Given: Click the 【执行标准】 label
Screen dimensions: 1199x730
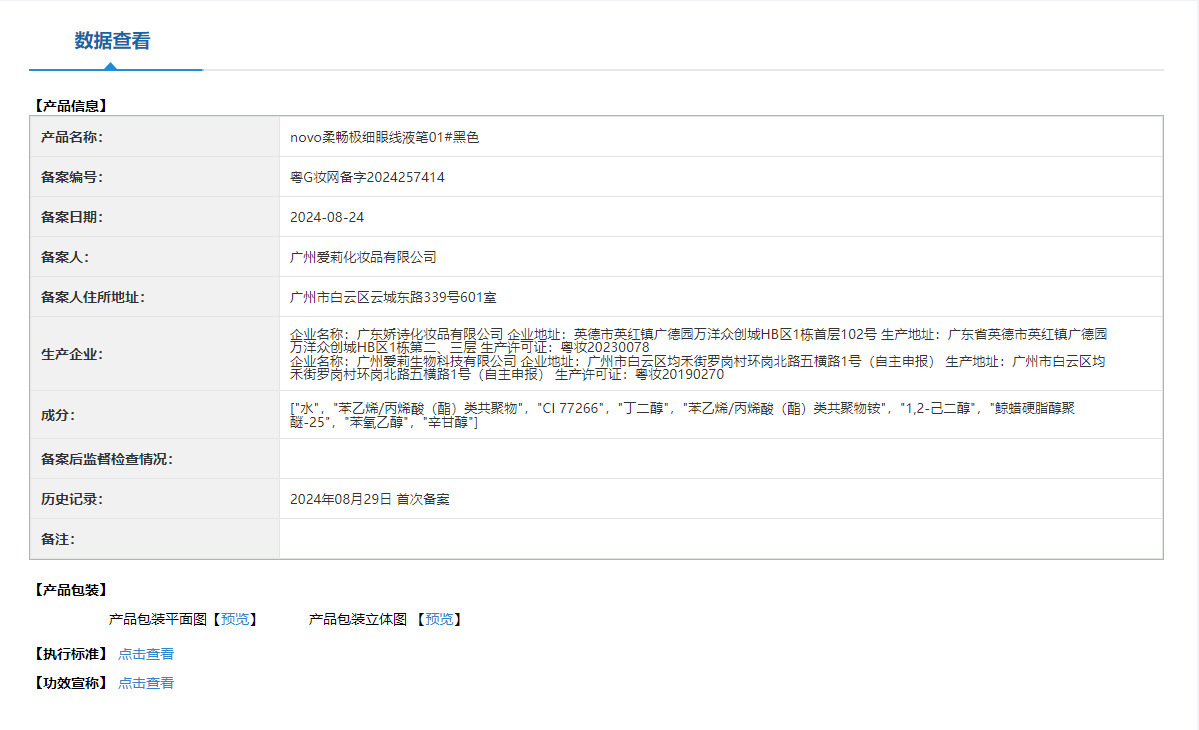Looking at the screenshot, I should point(70,654).
